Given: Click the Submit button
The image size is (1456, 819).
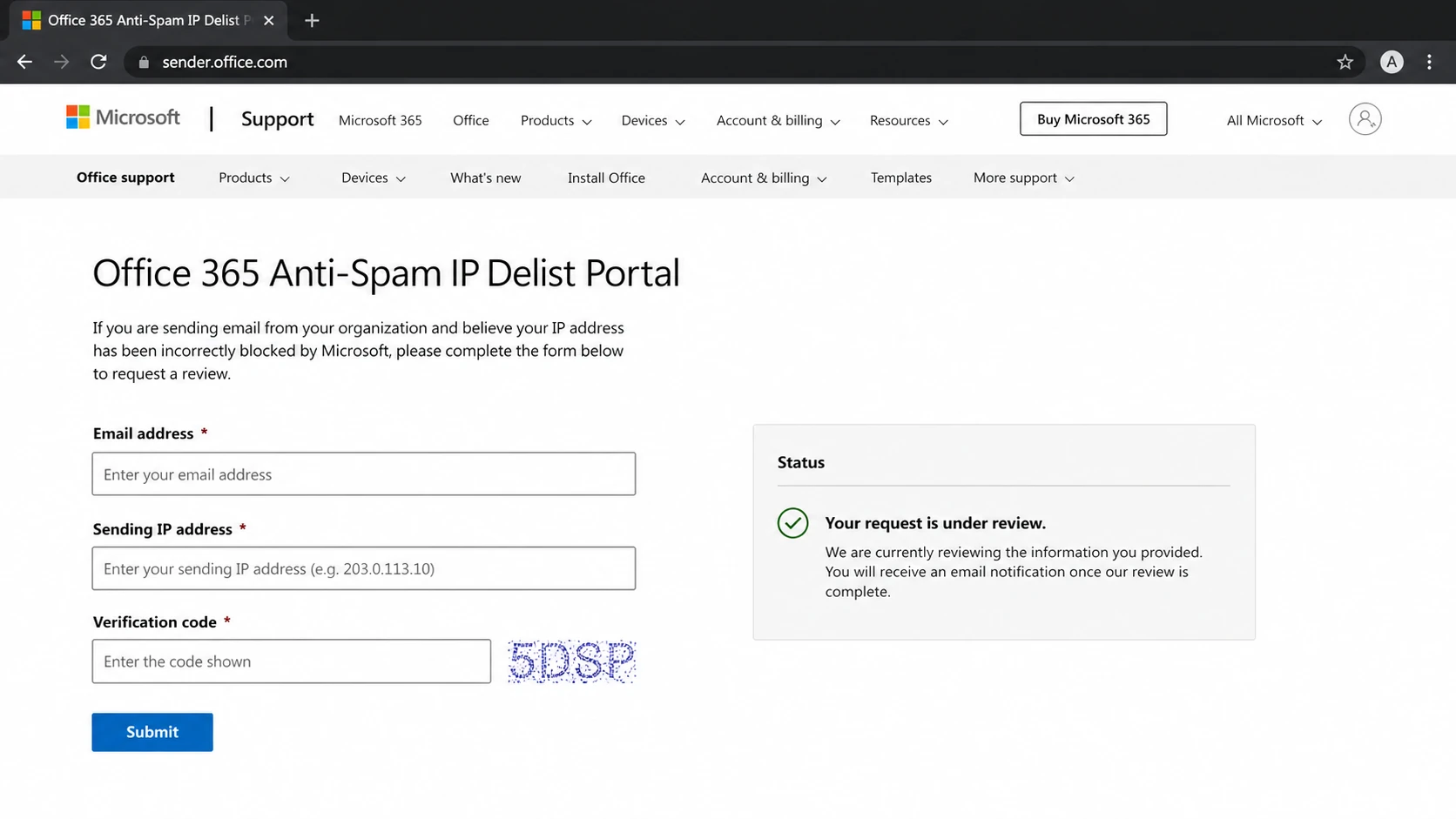Looking at the screenshot, I should 152,732.
